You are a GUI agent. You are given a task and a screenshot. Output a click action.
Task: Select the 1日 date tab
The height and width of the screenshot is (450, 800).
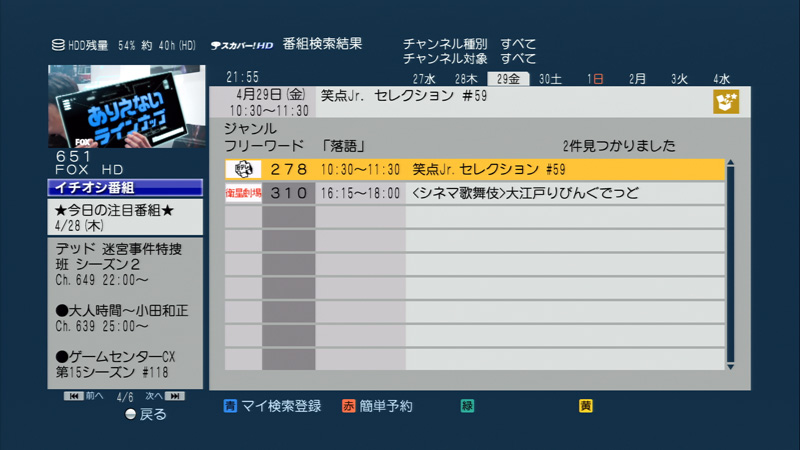coord(595,79)
